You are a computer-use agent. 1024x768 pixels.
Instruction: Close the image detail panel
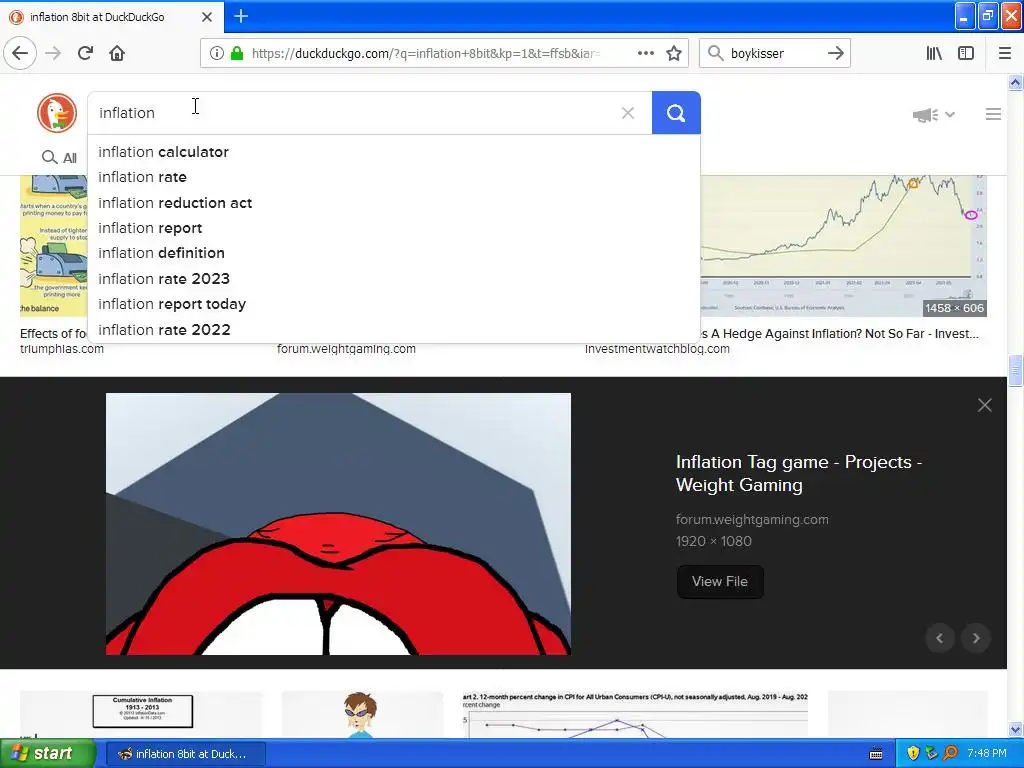click(x=985, y=405)
